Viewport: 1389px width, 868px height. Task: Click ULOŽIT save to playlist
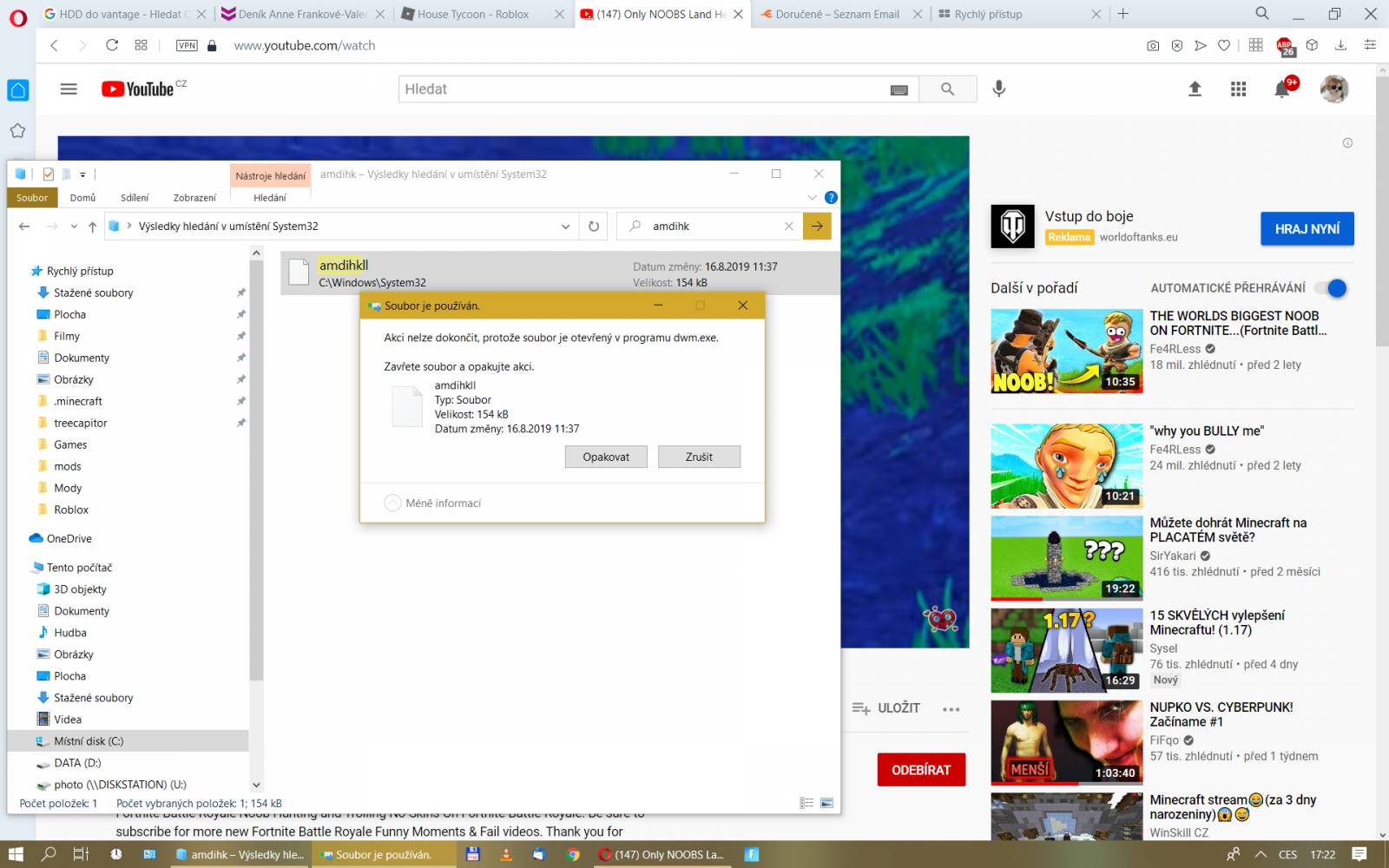tap(886, 708)
